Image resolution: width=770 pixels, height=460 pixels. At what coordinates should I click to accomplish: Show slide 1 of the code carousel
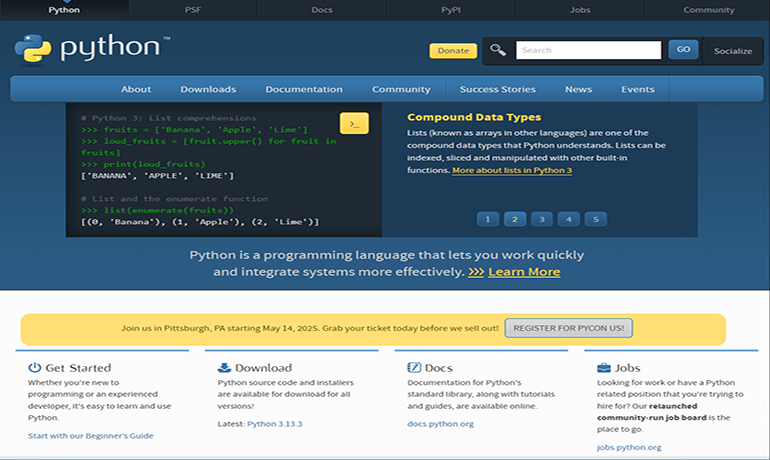(488, 219)
